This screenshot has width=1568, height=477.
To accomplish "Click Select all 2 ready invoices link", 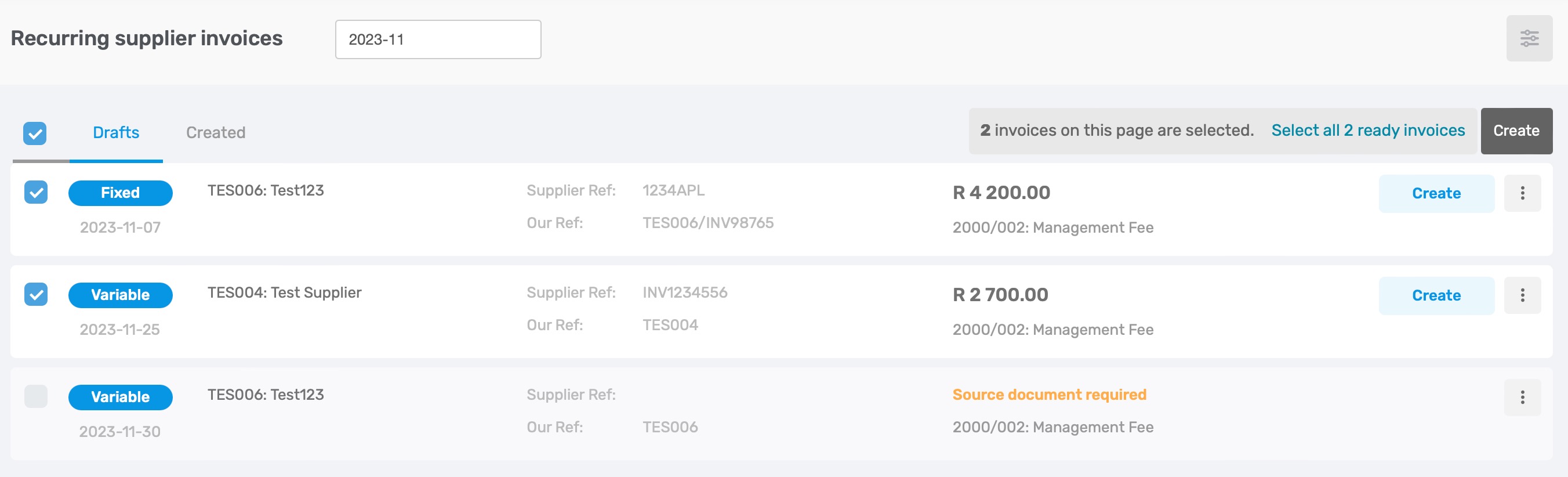I will pyautogui.click(x=1367, y=131).
